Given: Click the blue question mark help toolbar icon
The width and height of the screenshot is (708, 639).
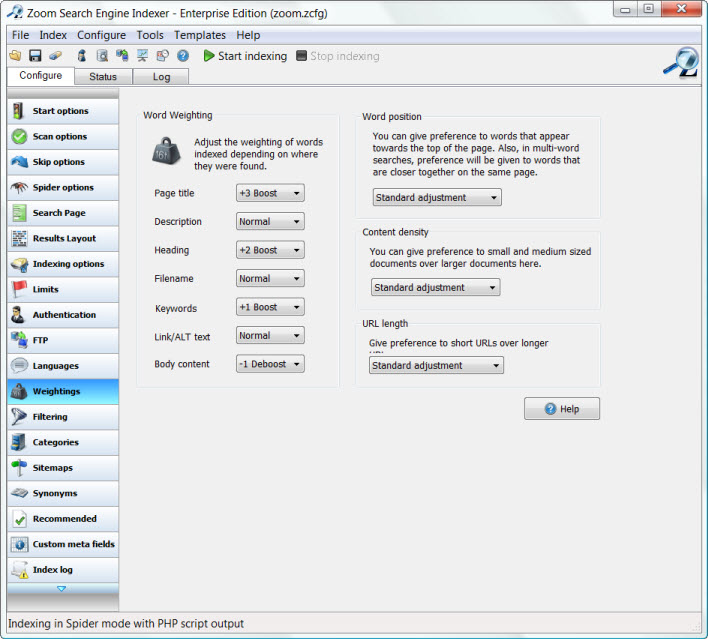Looking at the screenshot, I should pyautogui.click(x=183, y=56).
